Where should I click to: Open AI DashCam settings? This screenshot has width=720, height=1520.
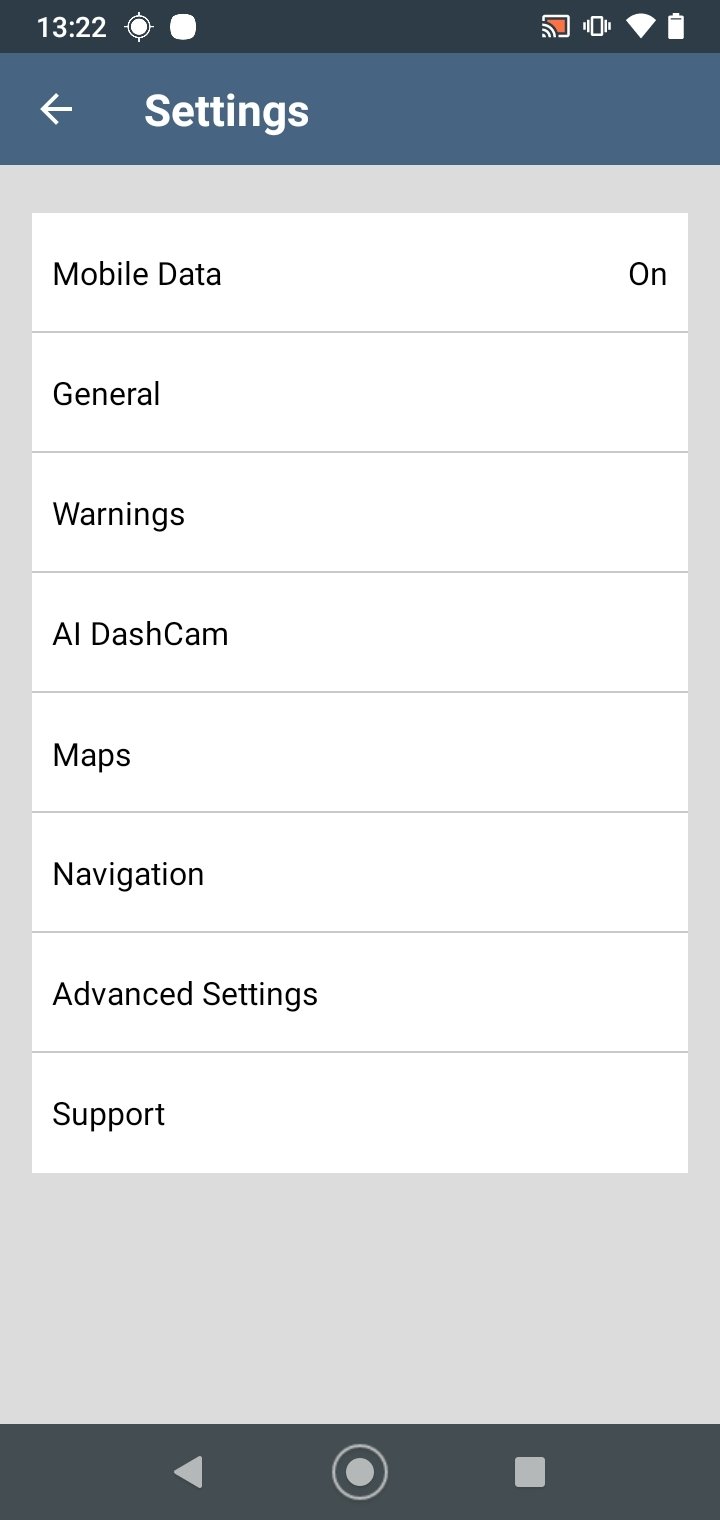(x=360, y=633)
